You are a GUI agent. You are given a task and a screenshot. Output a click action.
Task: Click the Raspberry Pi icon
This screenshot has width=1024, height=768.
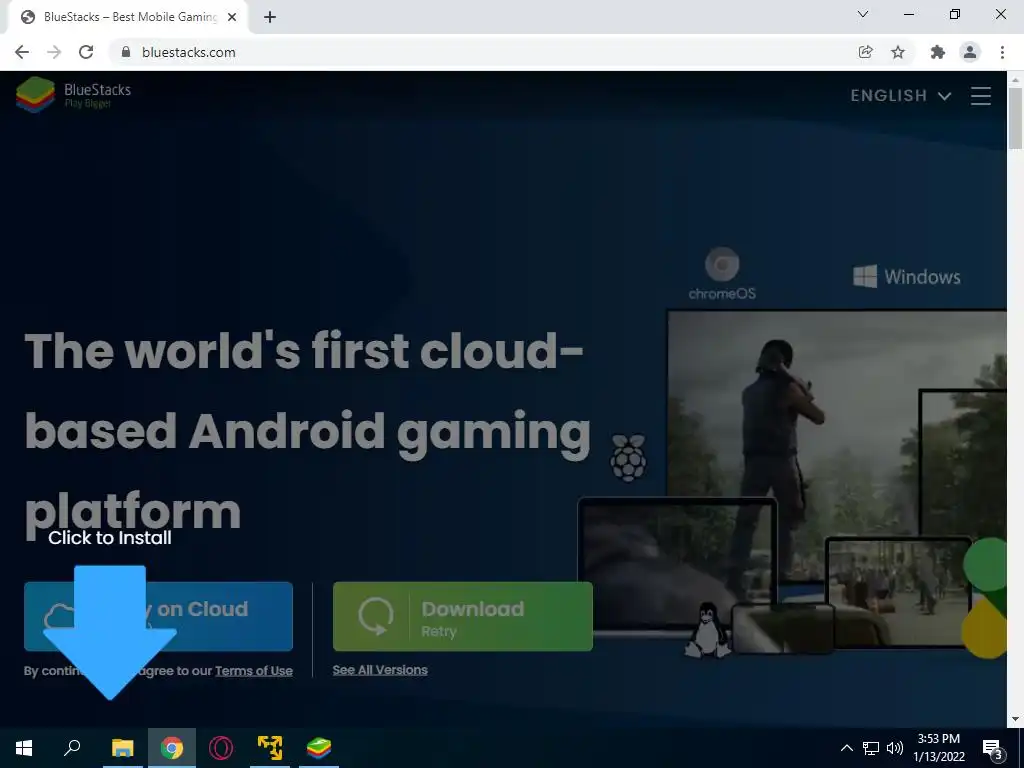point(628,458)
